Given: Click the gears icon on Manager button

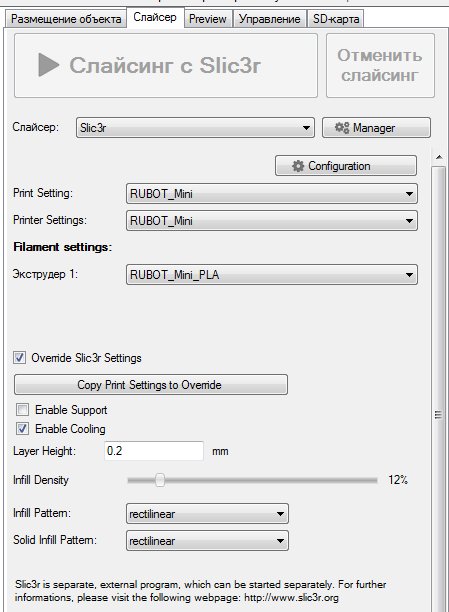Looking at the screenshot, I should point(342,128).
